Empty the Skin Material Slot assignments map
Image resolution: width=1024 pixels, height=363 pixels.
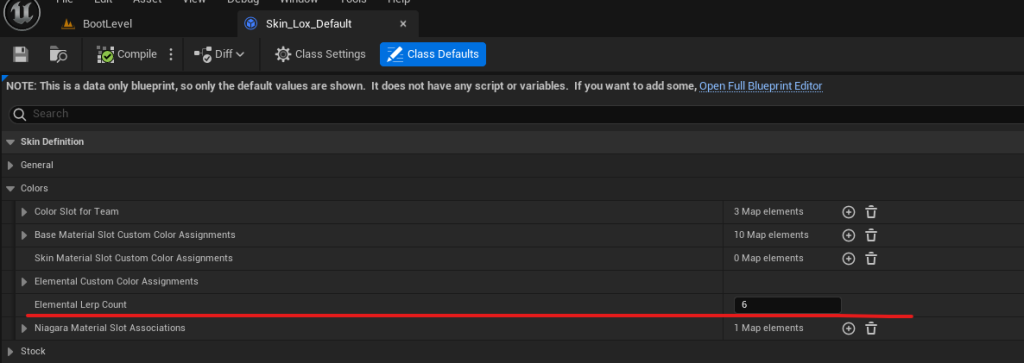click(871, 259)
